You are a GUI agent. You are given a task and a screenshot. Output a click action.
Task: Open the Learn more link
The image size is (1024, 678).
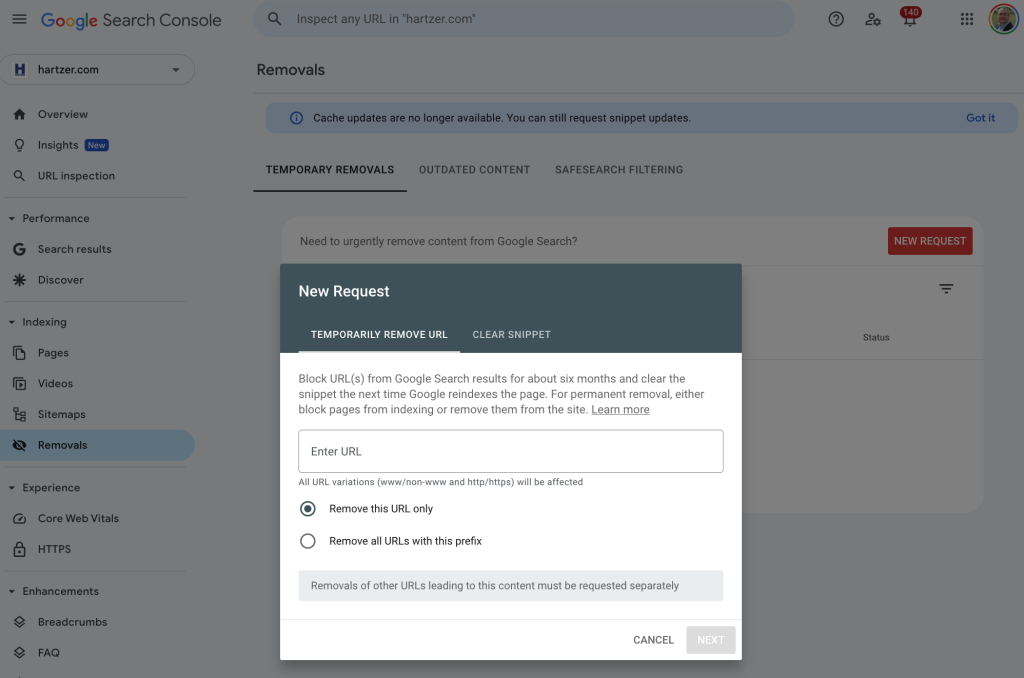620,410
